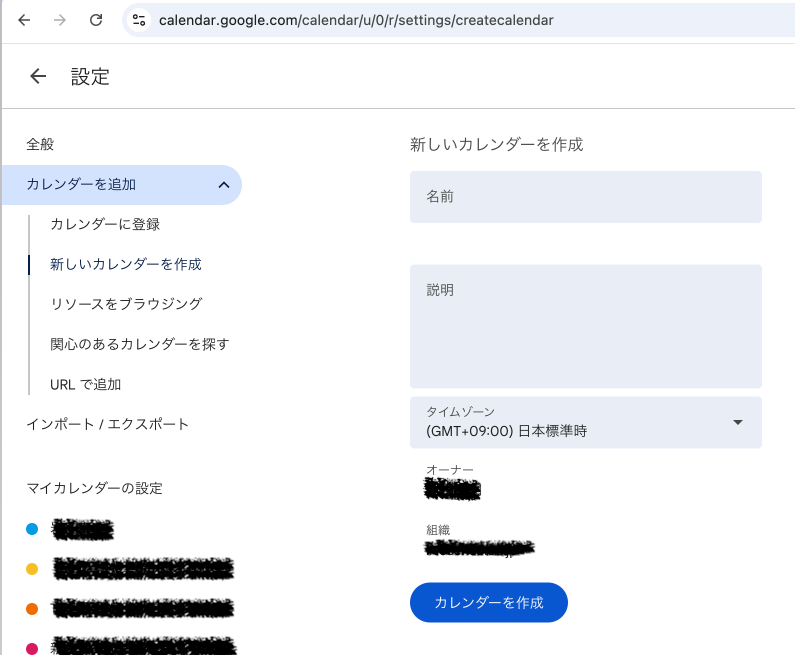Click the browser forward arrow
Screen dimensions: 795x655
[60, 20]
